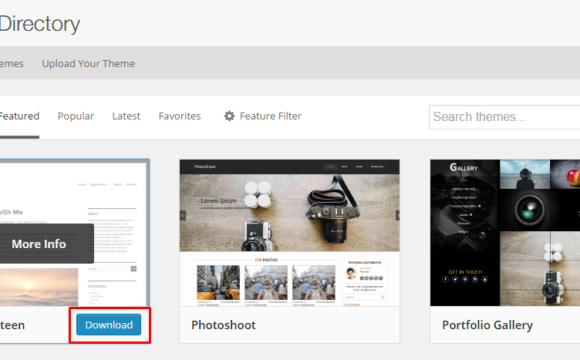The width and height of the screenshot is (580, 360).
Task: Select the Featured tab
Action: tap(19, 116)
